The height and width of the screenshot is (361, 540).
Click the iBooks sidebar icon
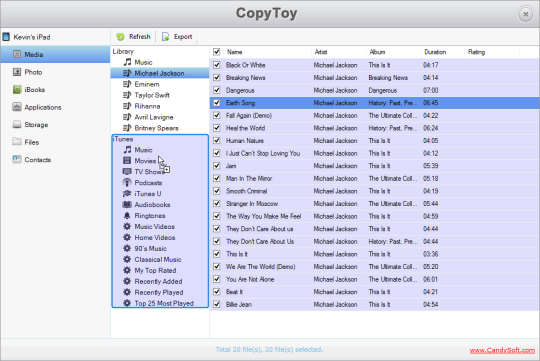pos(17,90)
